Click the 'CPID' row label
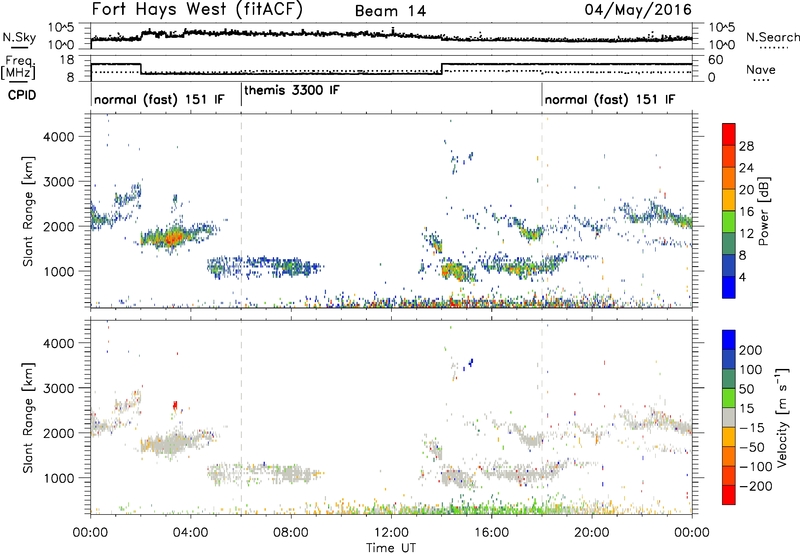The height and width of the screenshot is (554, 800). point(22,95)
